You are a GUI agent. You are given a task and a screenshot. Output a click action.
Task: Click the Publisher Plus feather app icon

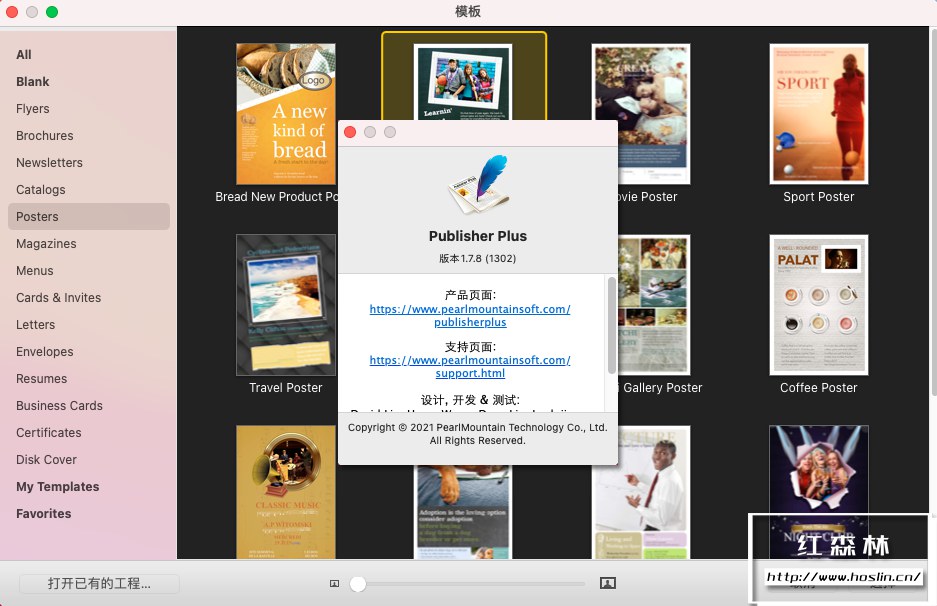click(478, 184)
